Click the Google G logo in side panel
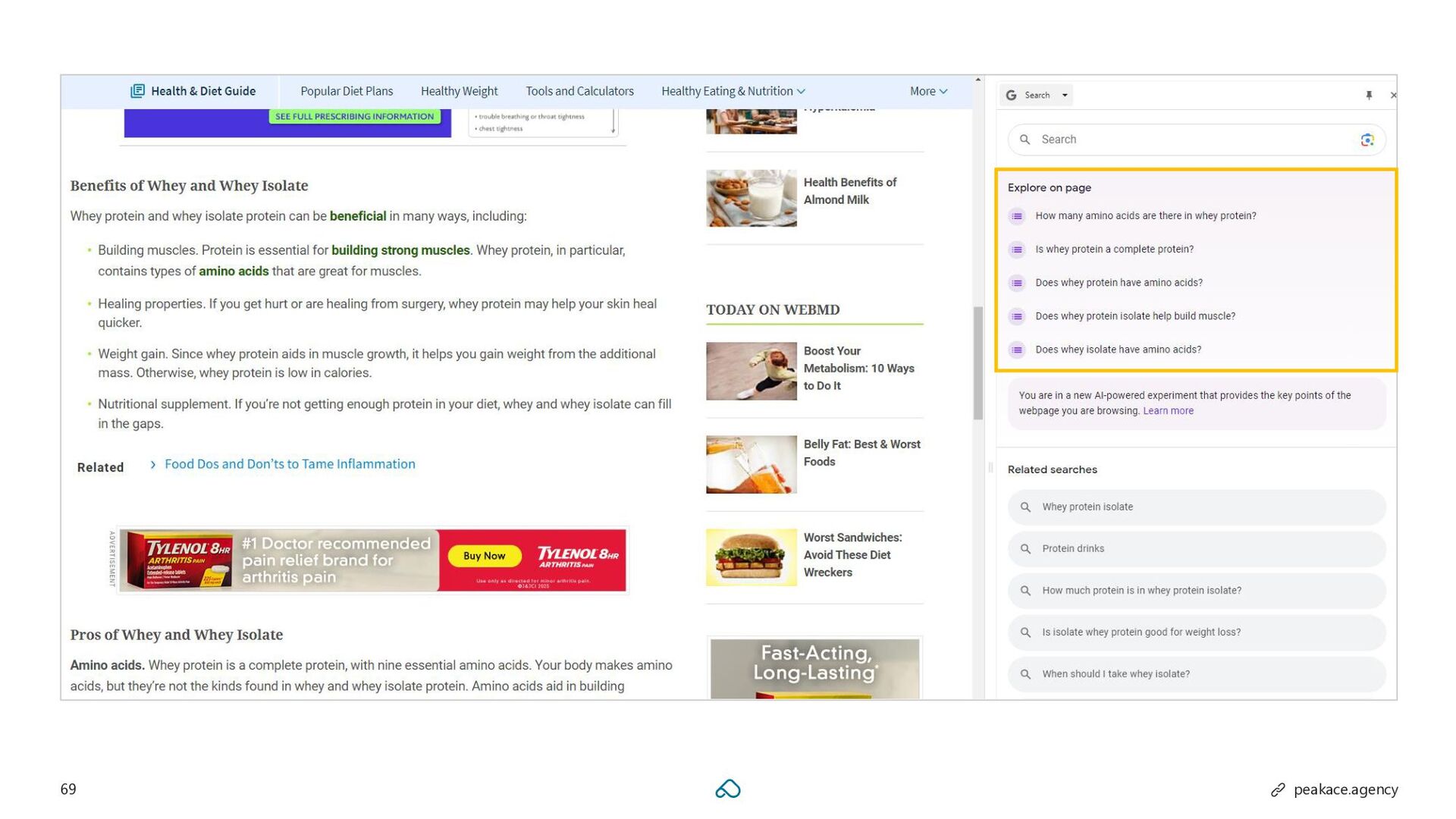This screenshot has height=819, width=1456. click(1011, 95)
